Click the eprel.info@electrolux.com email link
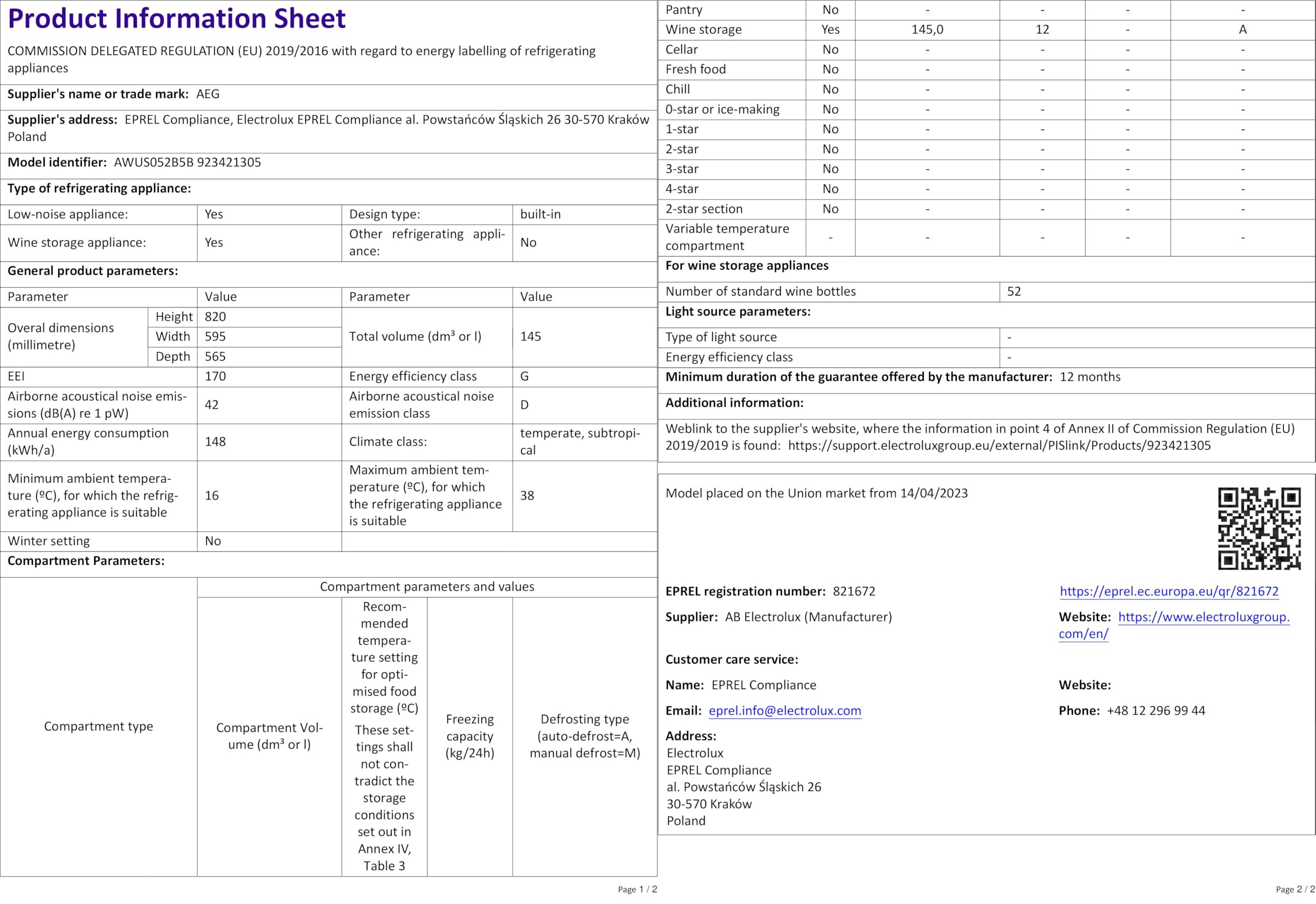This screenshot has height=904, width=1316. click(784, 710)
